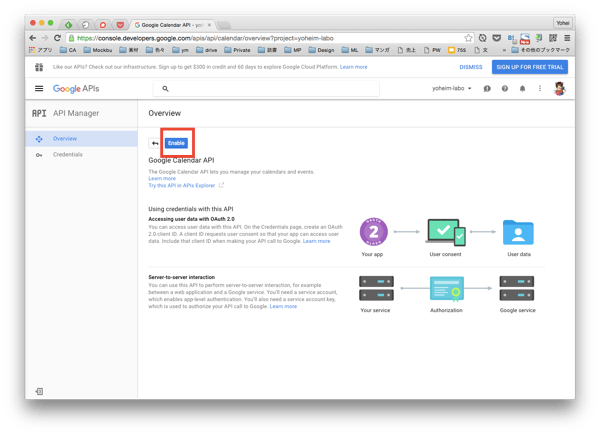The image size is (600, 435).
Task: Close the Google Calendar API tab
Action: 209,25
